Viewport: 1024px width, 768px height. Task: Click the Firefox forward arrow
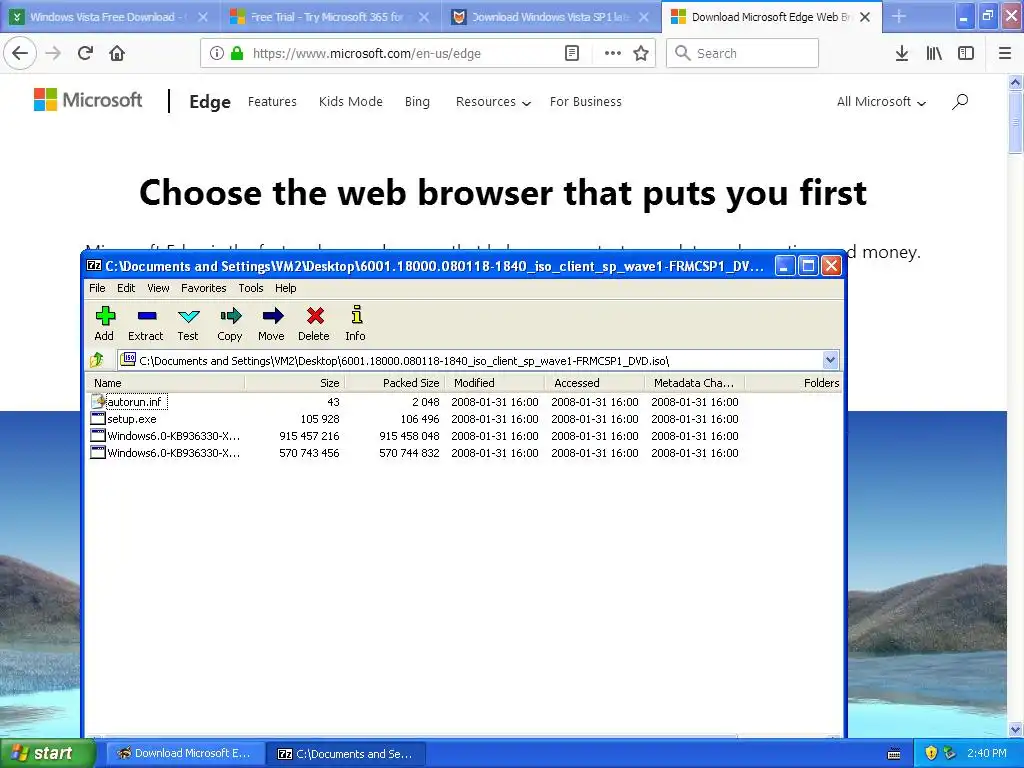53,53
